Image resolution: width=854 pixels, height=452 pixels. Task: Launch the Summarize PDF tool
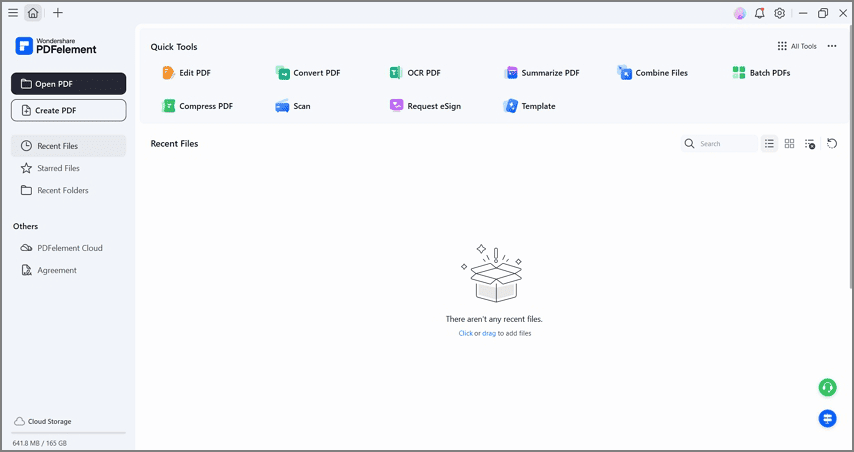point(542,73)
